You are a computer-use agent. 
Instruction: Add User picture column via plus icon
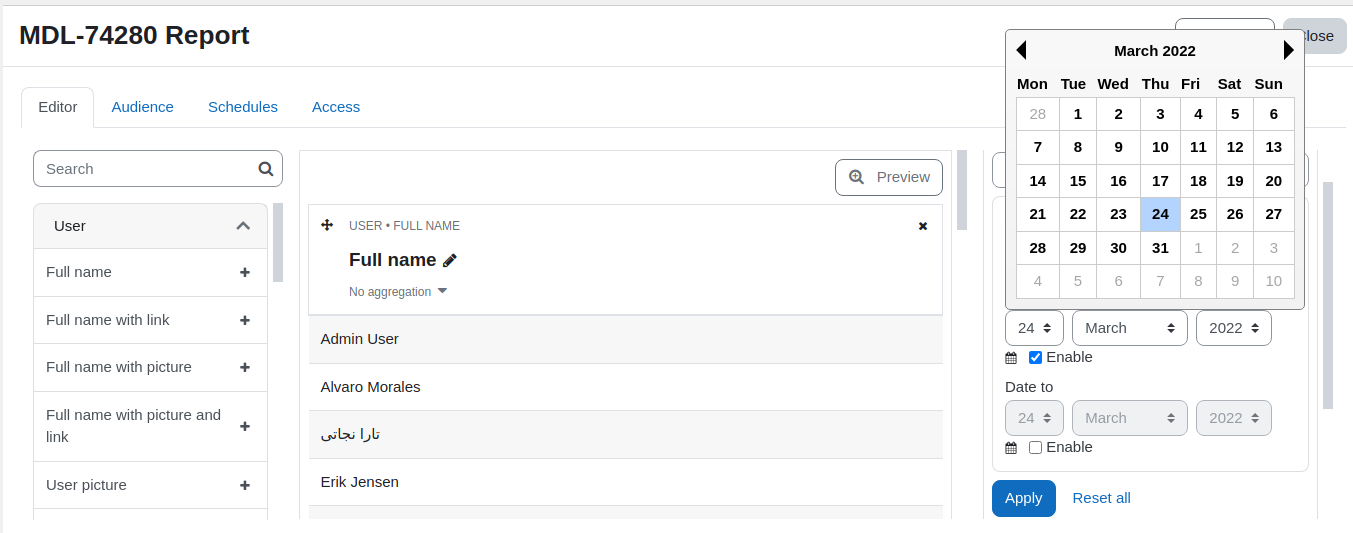(245, 485)
